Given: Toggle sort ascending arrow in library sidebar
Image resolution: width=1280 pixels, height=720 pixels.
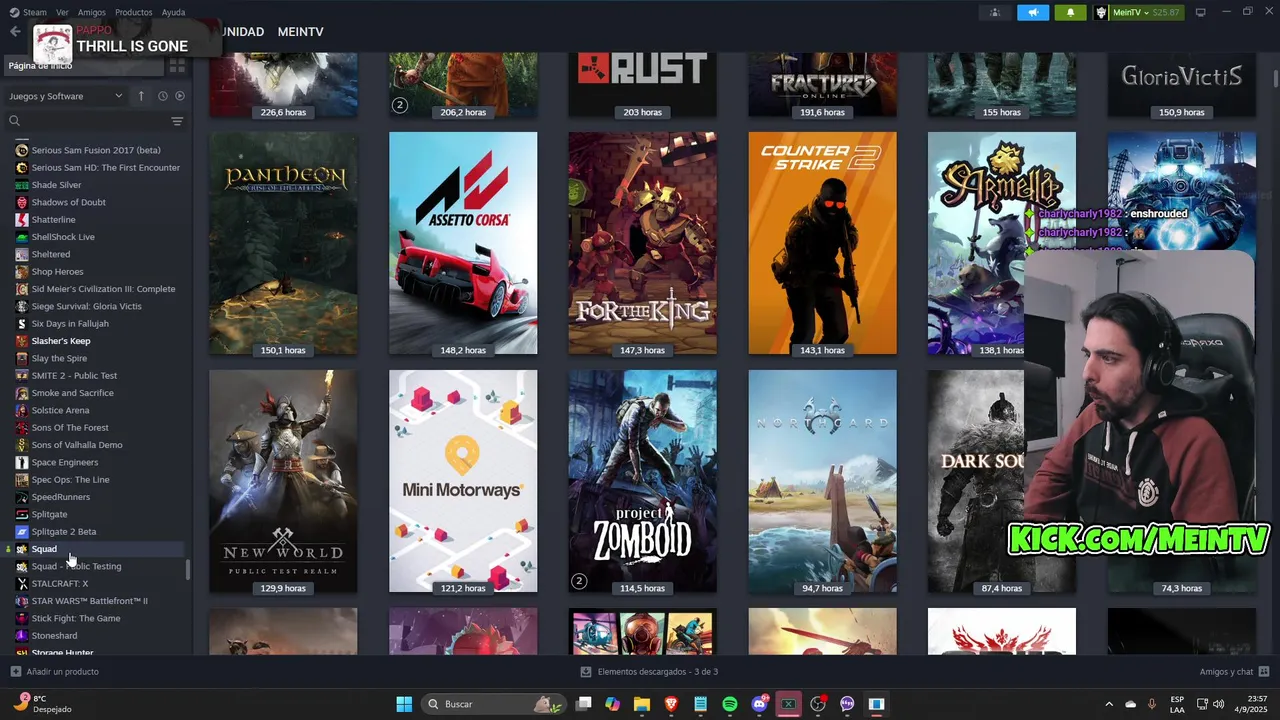Looking at the screenshot, I should coord(141,96).
